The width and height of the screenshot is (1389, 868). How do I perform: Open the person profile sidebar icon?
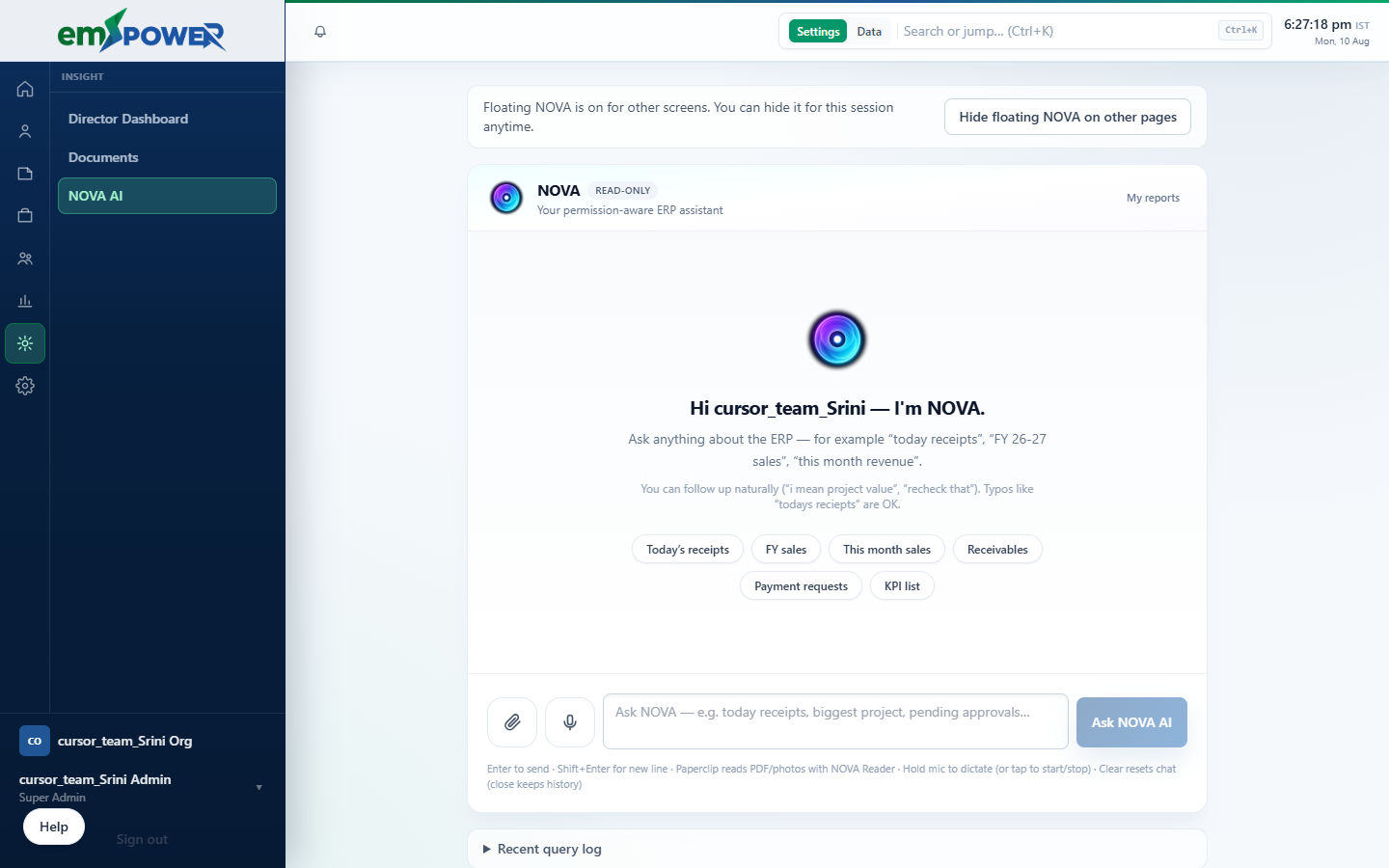point(25,131)
